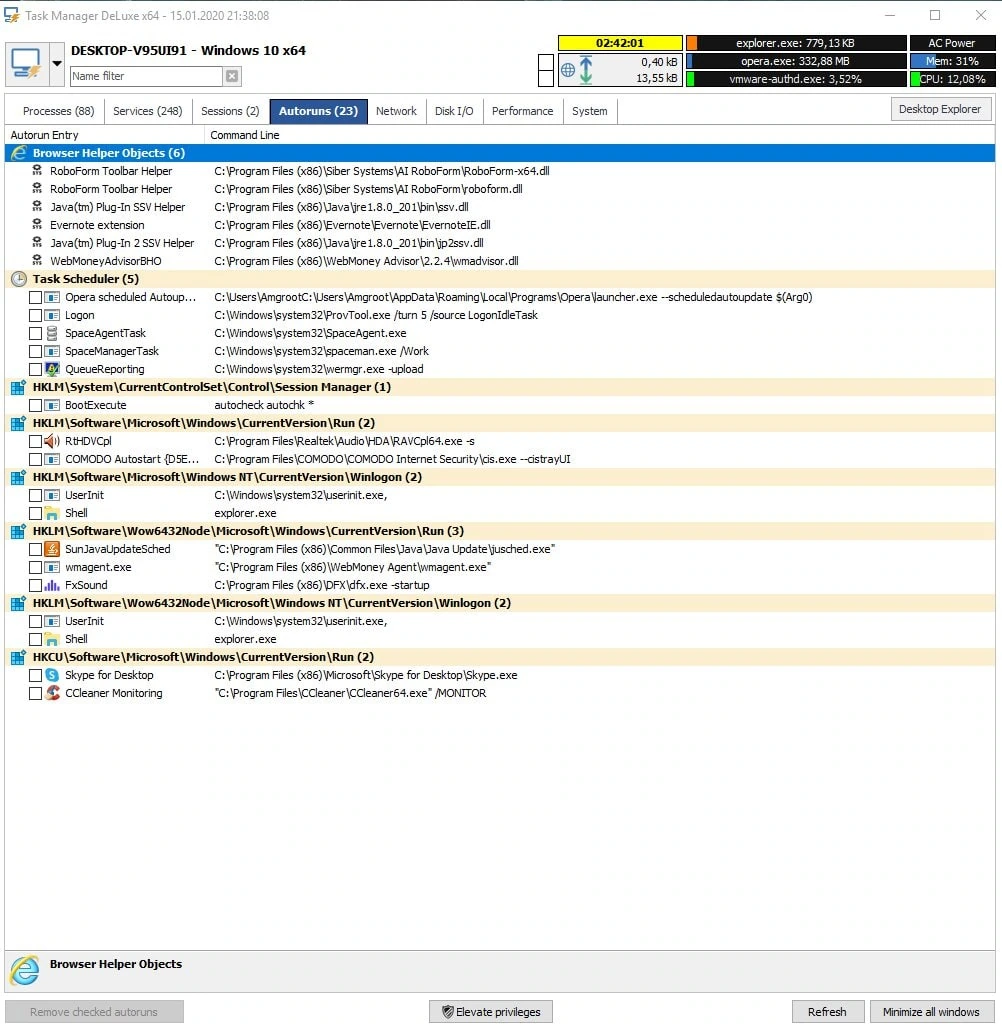Click the Autorun Entry column header

104,135
